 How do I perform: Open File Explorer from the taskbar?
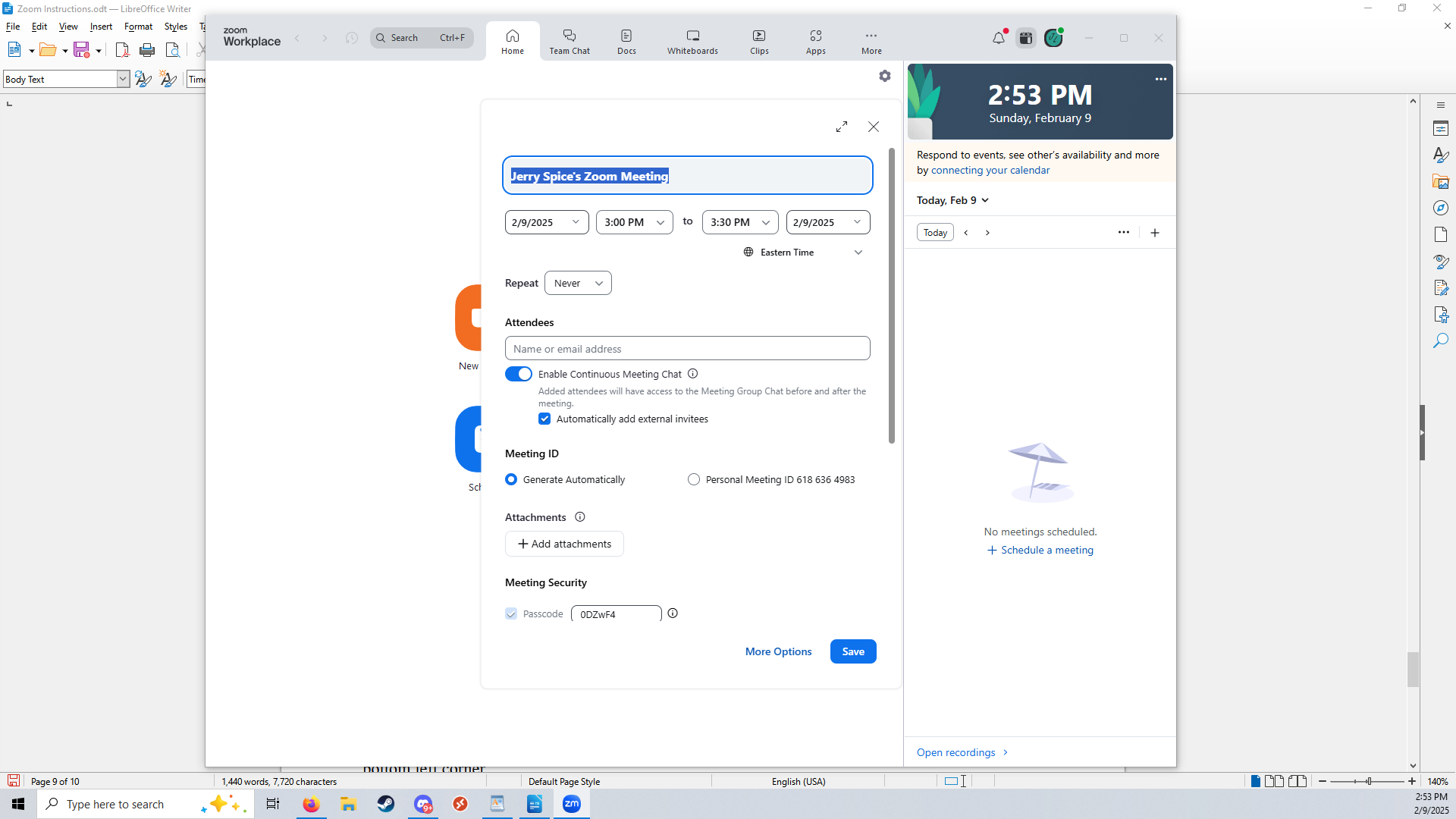348,804
